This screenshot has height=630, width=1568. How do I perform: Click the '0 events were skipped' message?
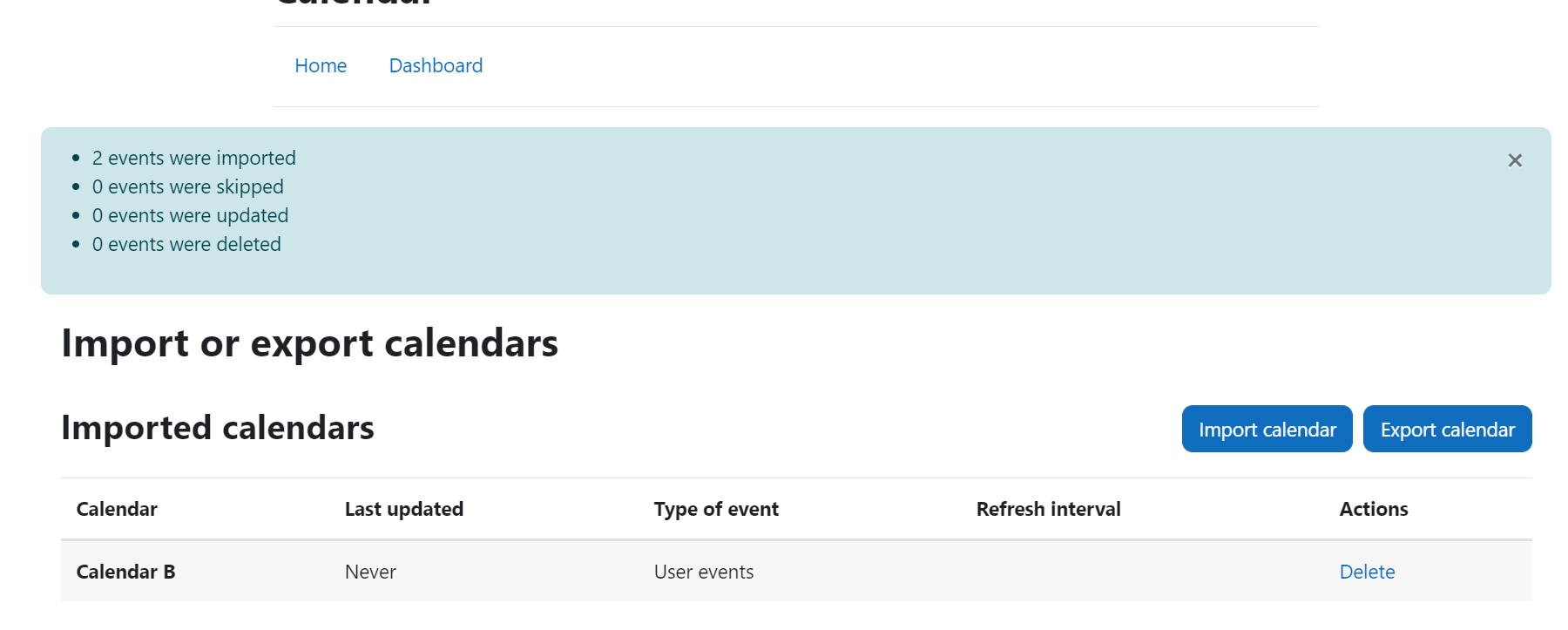188,186
